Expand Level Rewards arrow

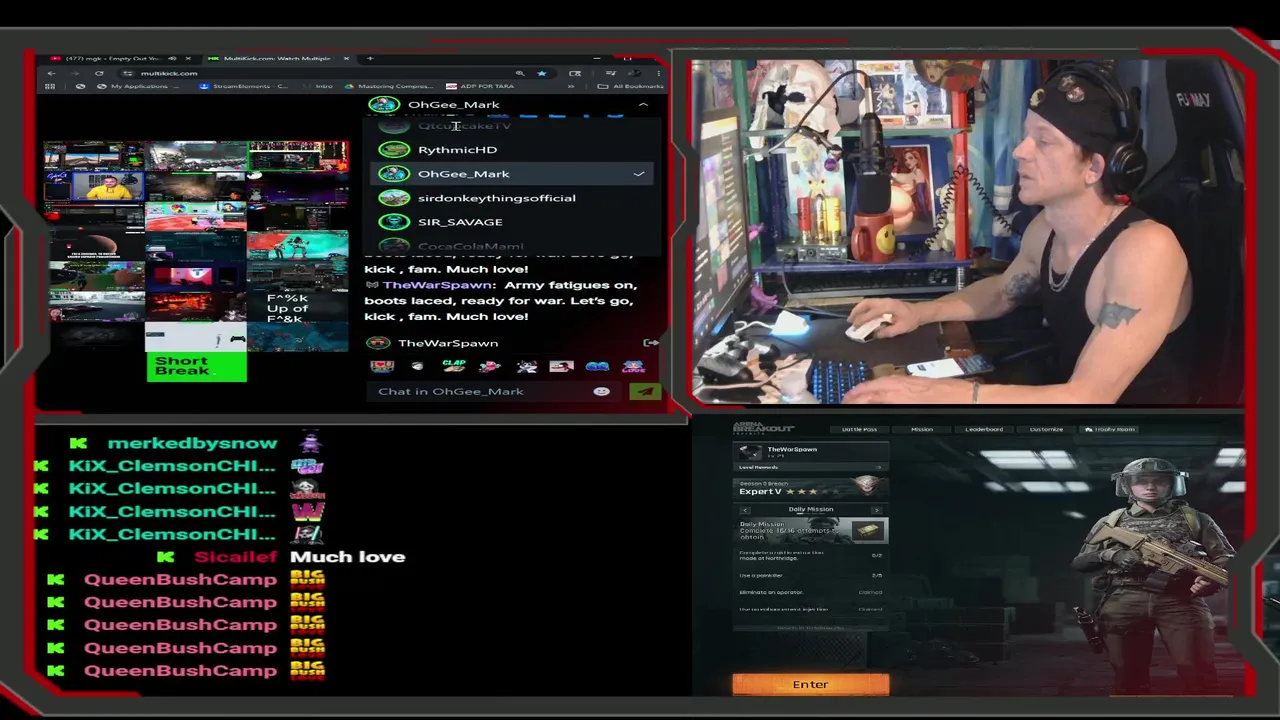[878, 467]
